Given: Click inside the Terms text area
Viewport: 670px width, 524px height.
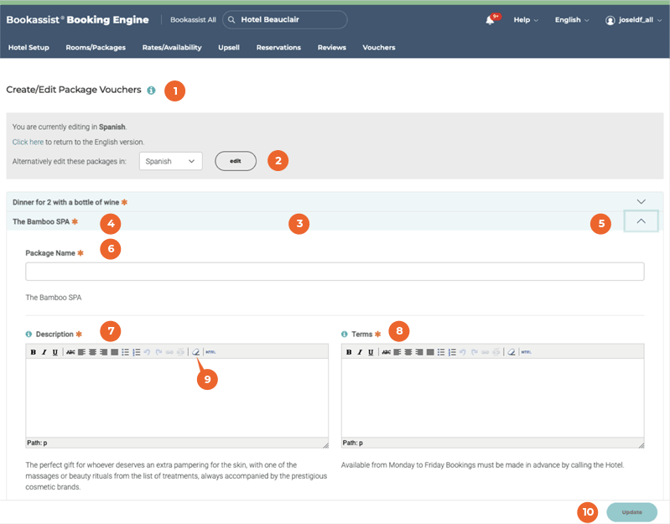Looking at the screenshot, I should click(492, 397).
